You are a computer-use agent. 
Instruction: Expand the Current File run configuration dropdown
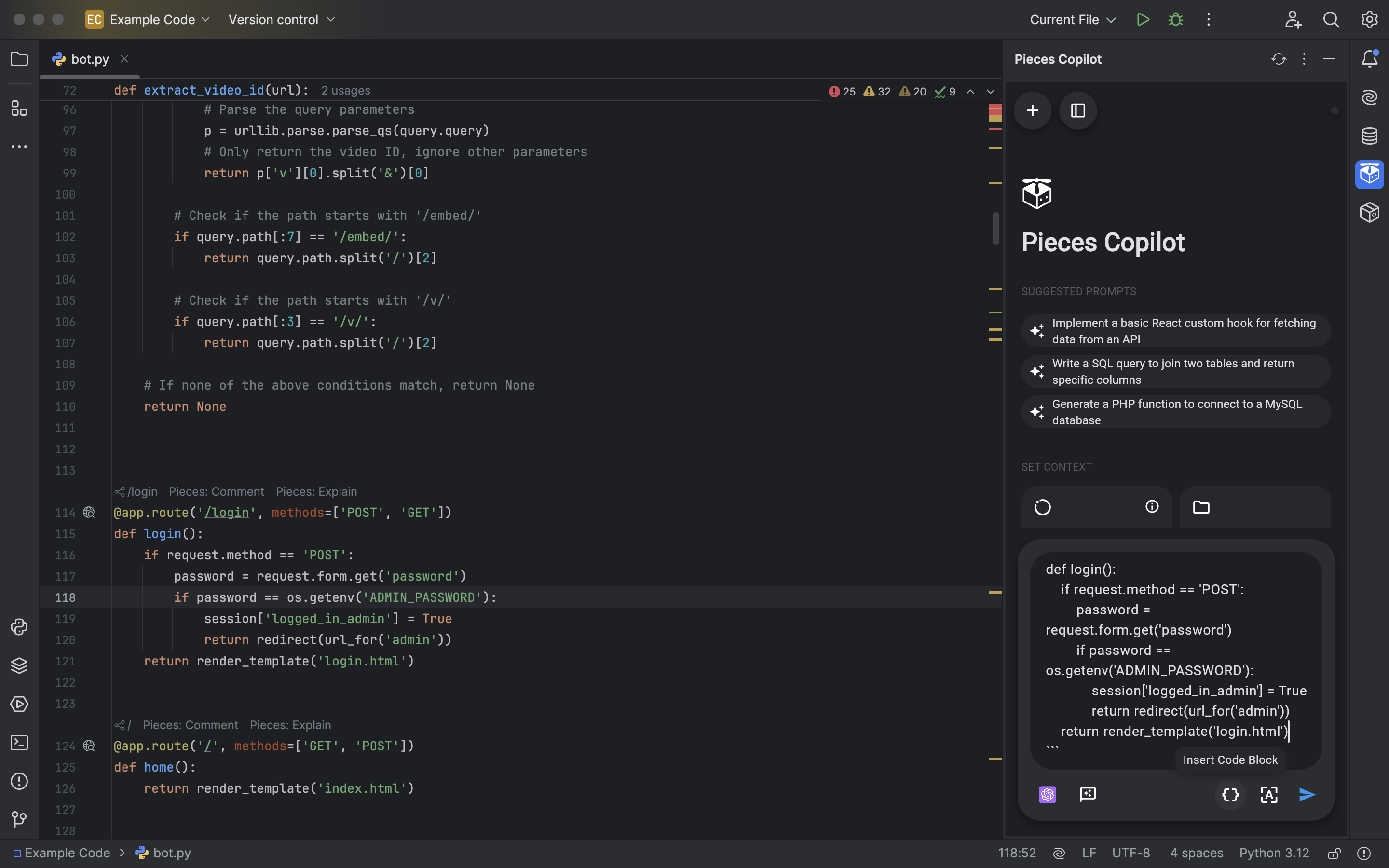click(x=1072, y=19)
